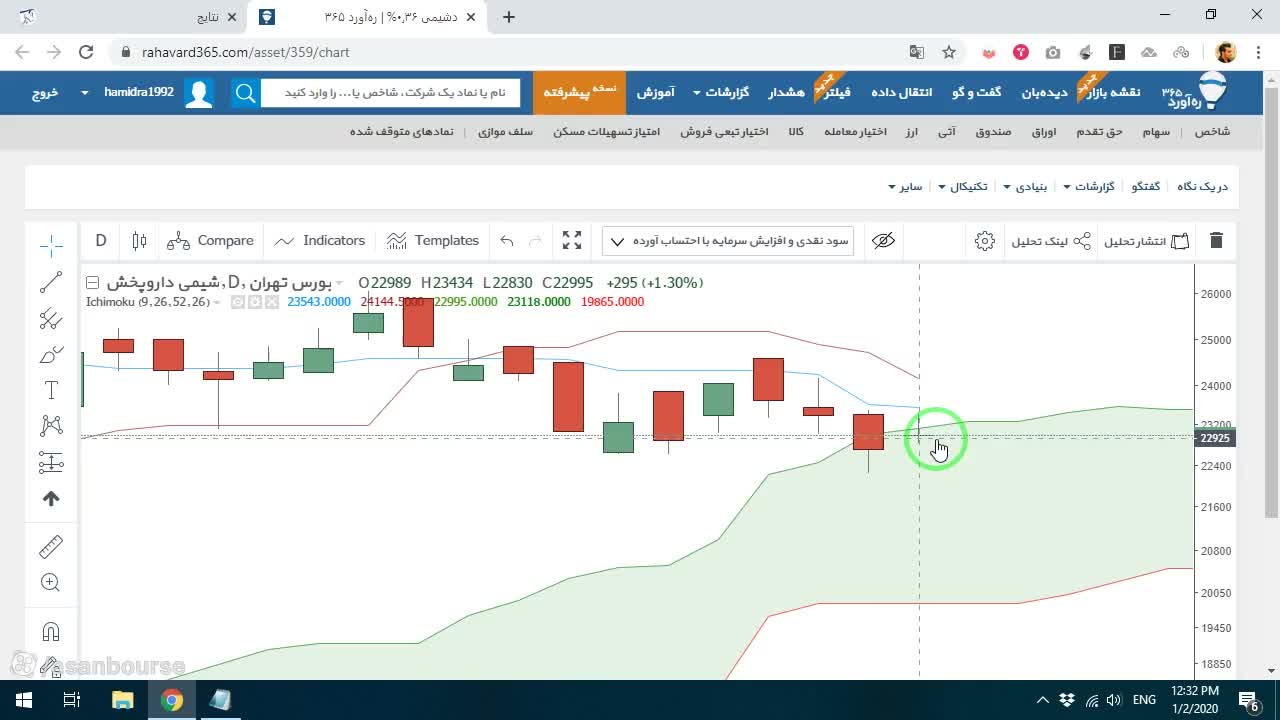Expand the Ichimoku legend dropdown arrow

tap(217, 302)
